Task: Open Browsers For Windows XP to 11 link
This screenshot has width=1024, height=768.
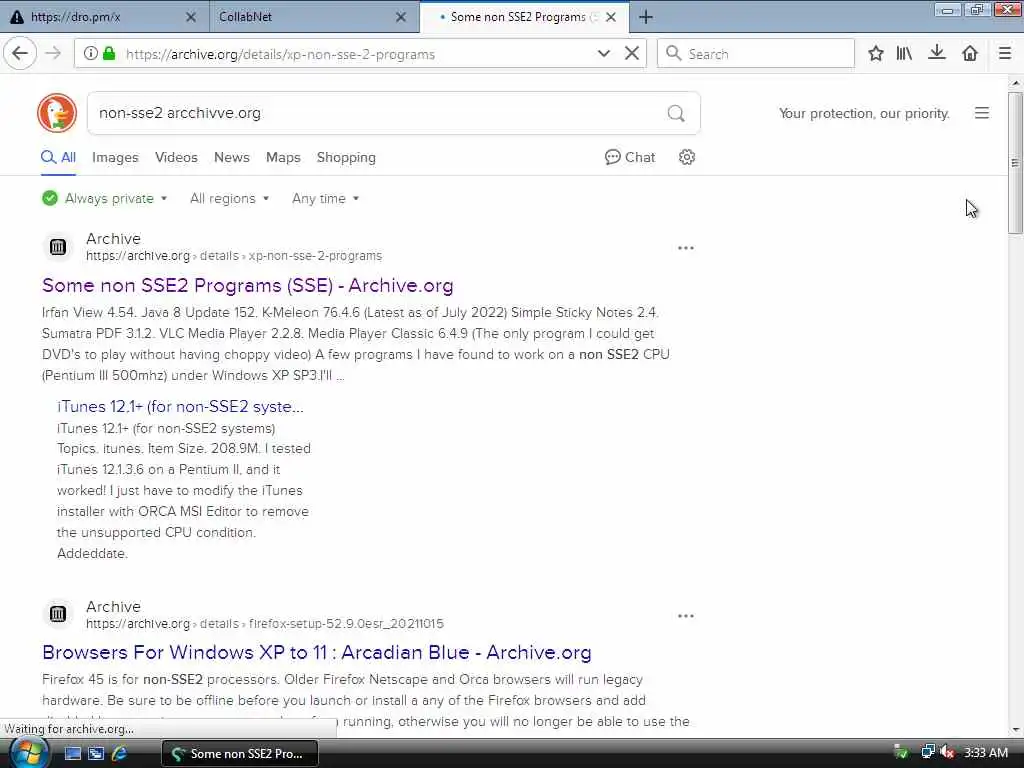Action: tap(317, 652)
